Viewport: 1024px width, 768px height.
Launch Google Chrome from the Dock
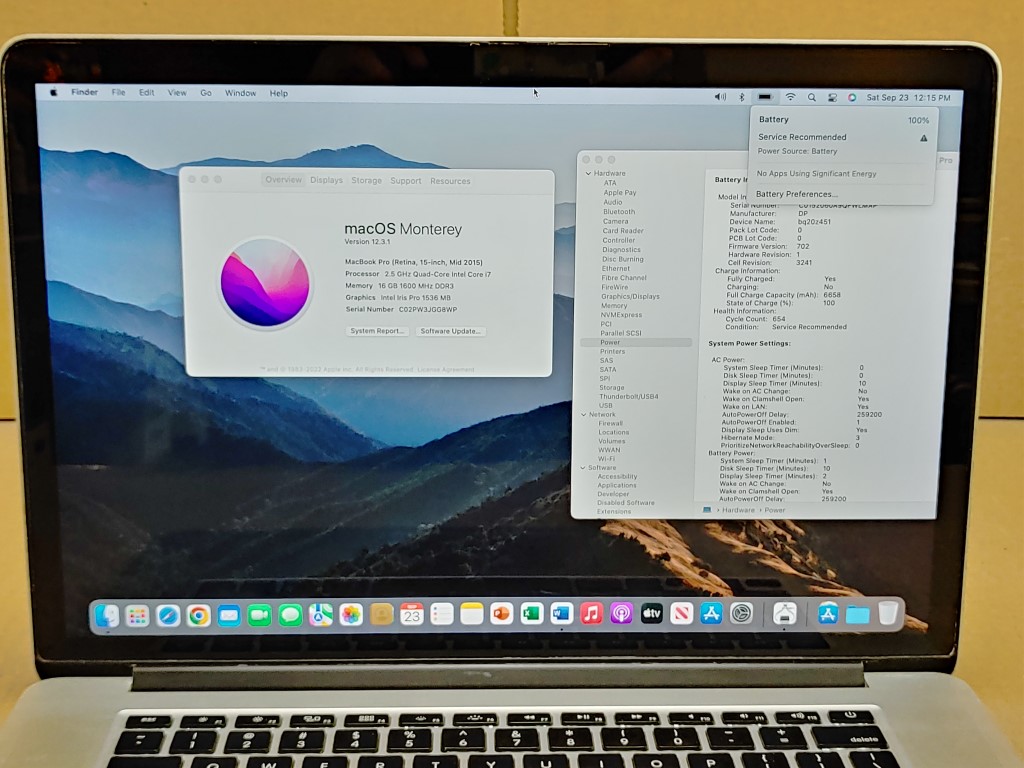[x=199, y=615]
